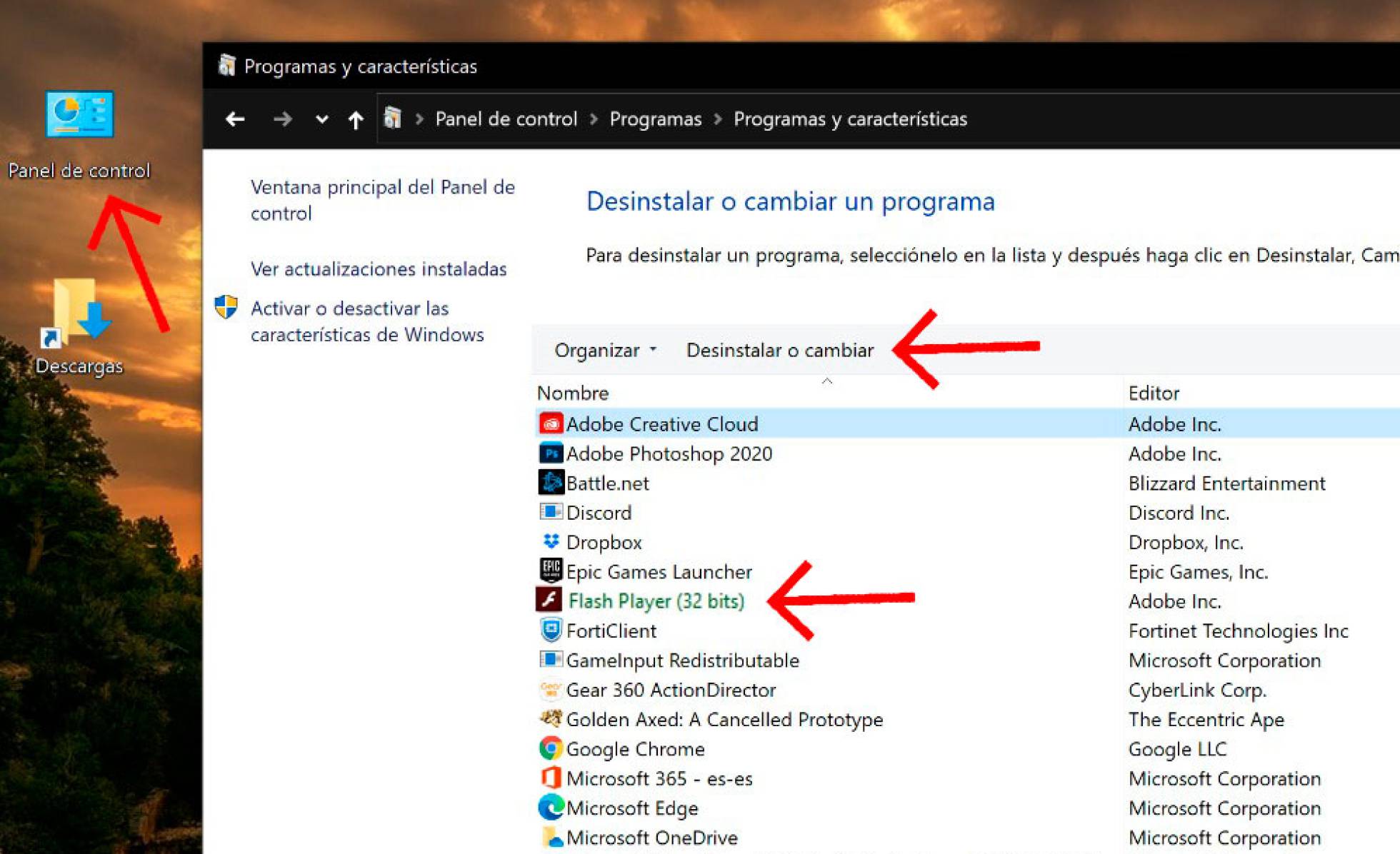Viewport: 1400px width, 854px height.
Task: Click Desinstalar o cambiar button
Action: point(780,350)
